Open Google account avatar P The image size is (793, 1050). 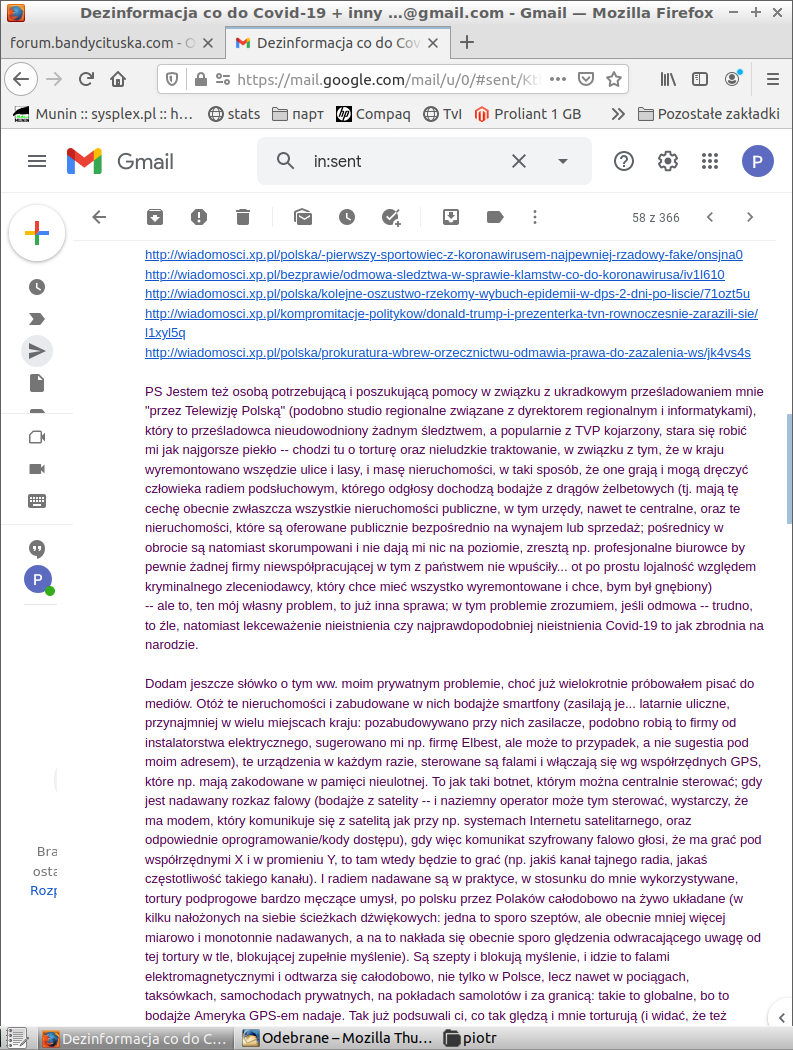[x=758, y=161]
